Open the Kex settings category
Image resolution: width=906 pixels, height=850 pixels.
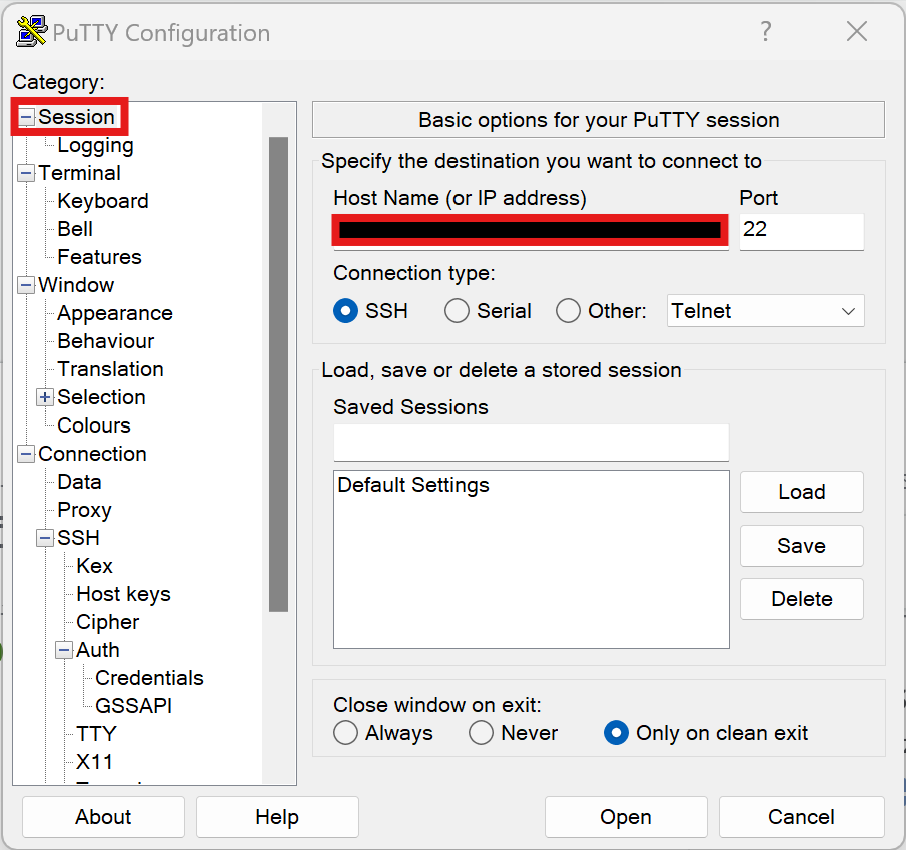pyautogui.click(x=95, y=566)
